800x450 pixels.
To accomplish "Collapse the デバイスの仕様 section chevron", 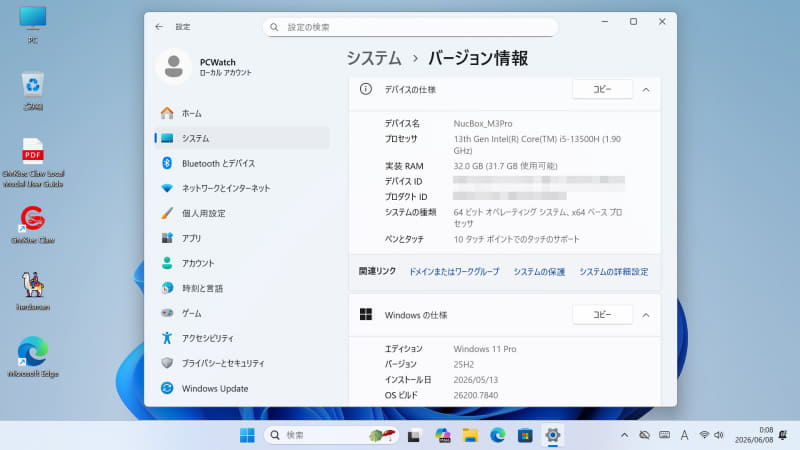I will (646, 90).
